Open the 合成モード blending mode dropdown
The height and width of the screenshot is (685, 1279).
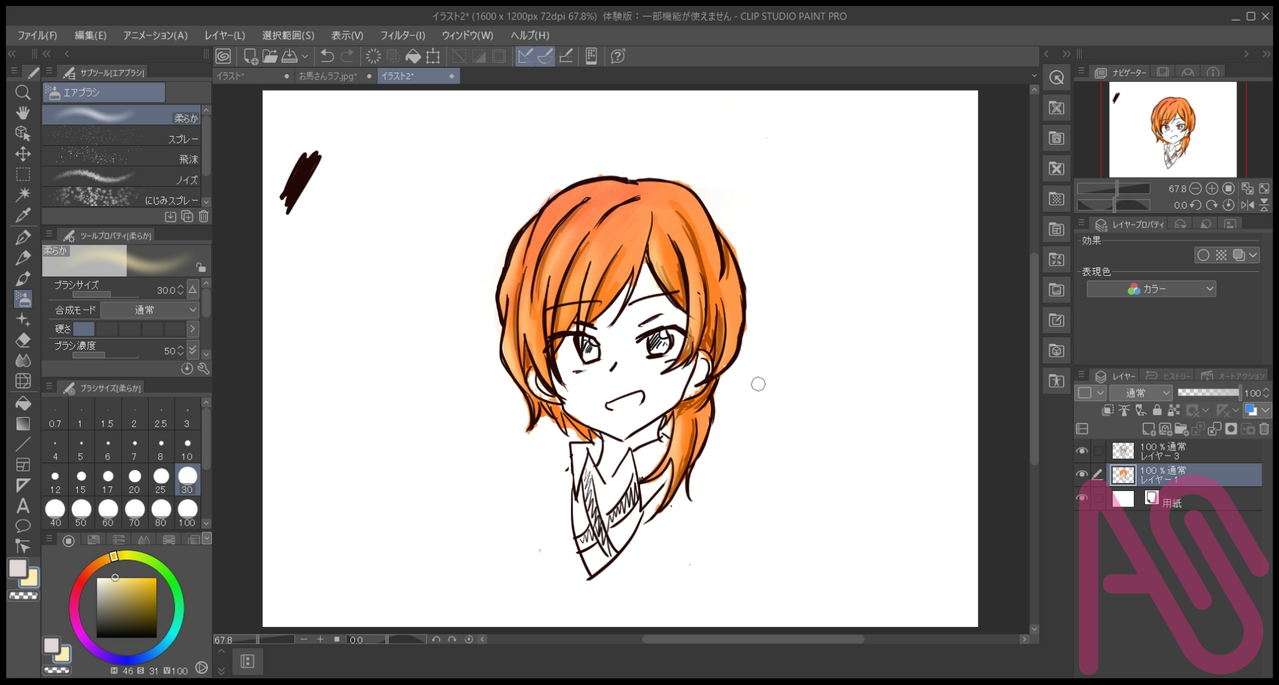pyautogui.click(x=150, y=310)
